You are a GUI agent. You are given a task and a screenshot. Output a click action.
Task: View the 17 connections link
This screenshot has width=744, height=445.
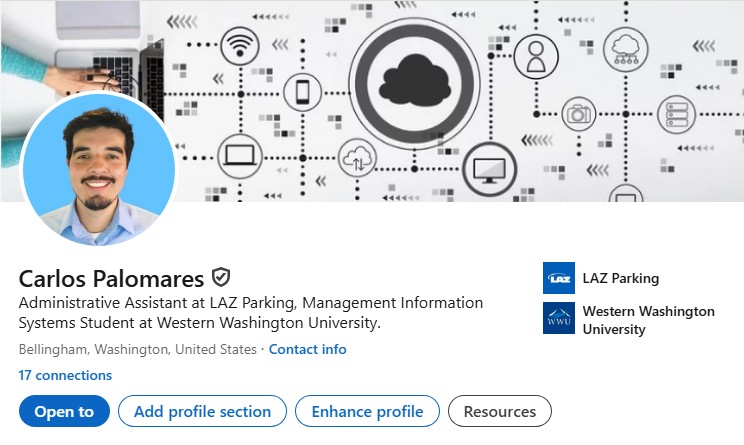click(65, 375)
